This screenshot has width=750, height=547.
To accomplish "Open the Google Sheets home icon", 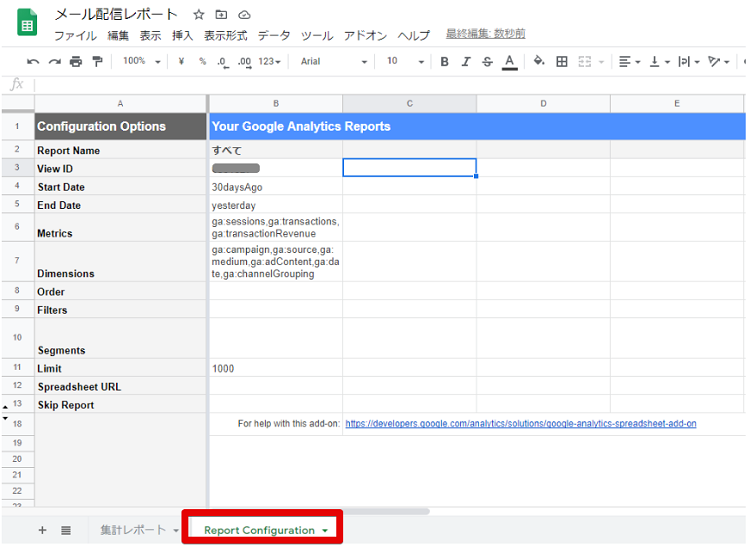I will (x=27, y=23).
